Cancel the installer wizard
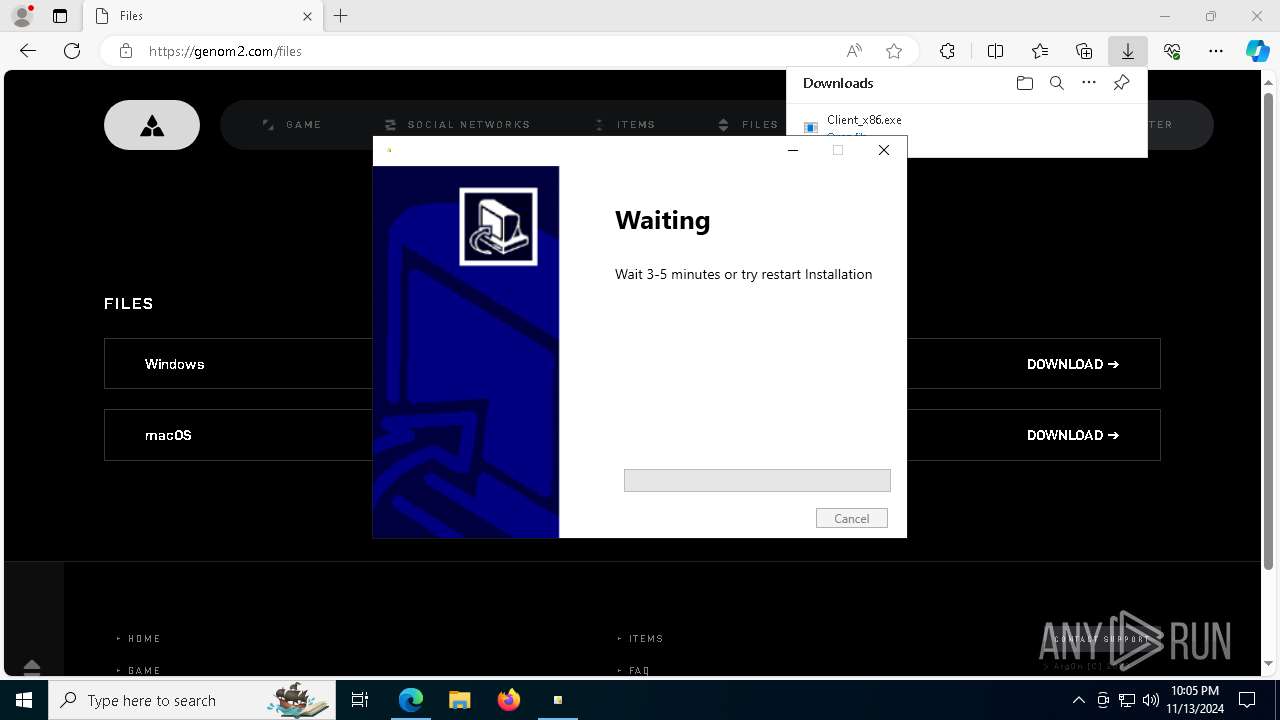Image resolution: width=1280 pixels, height=720 pixels. (852, 518)
